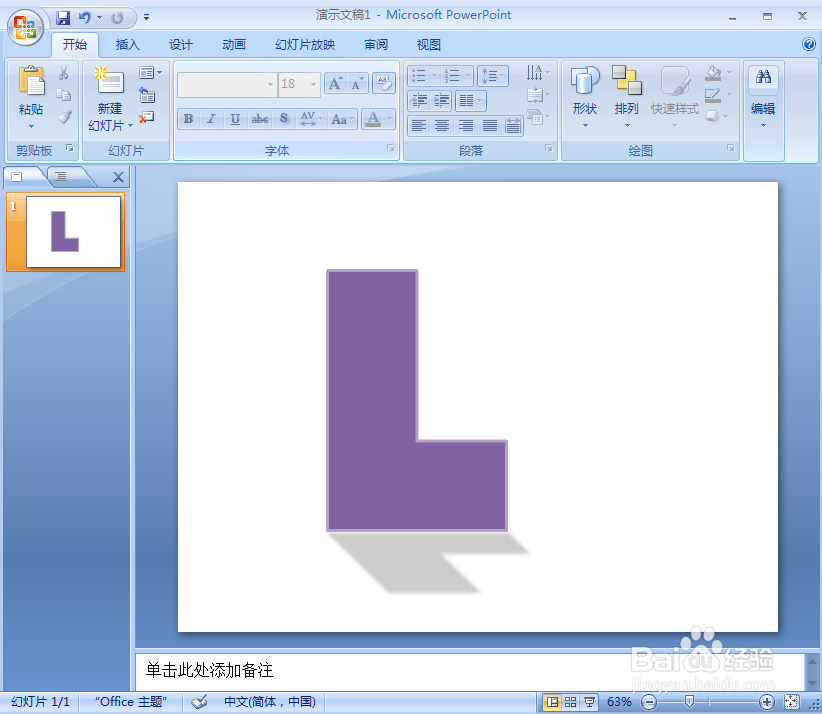Save the presentation via Quick Access

[63, 18]
